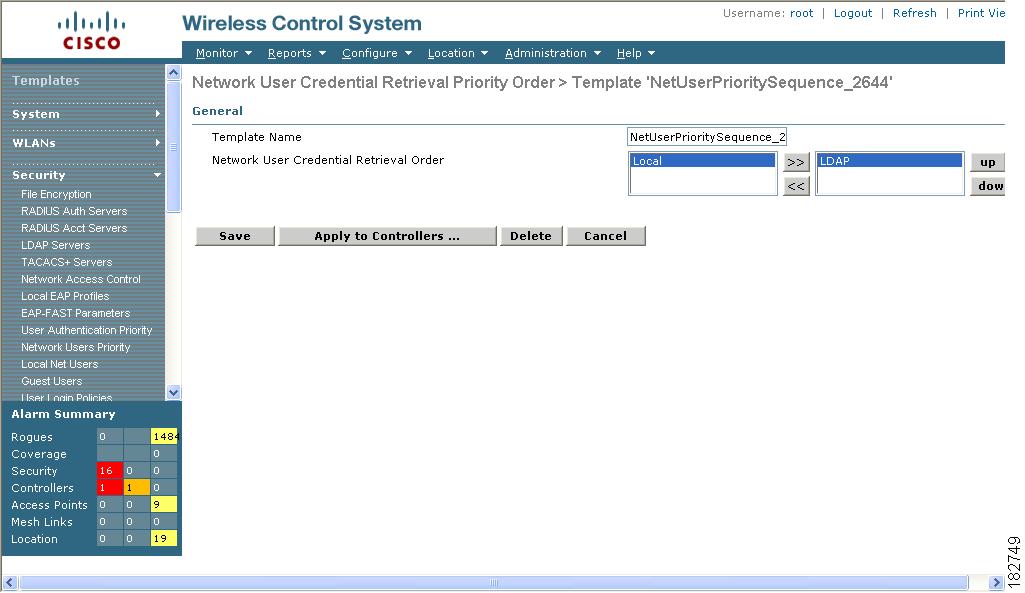Click Controllers critical alarm count 1

(x=109, y=488)
